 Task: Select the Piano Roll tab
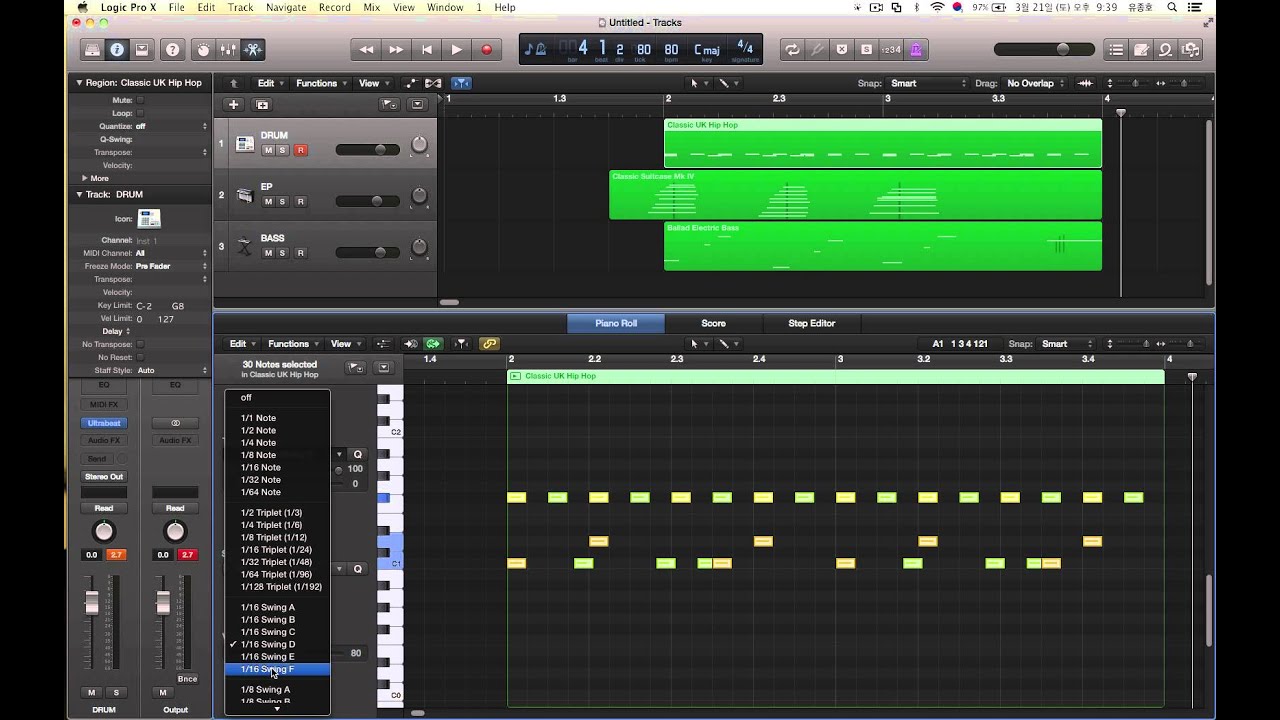[x=615, y=323]
